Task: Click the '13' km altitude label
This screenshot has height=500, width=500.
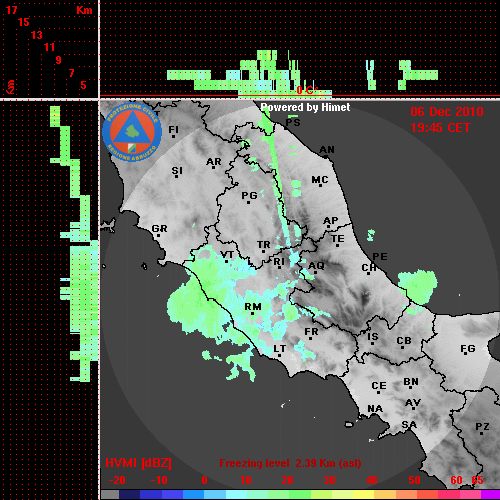Action: 37,35
